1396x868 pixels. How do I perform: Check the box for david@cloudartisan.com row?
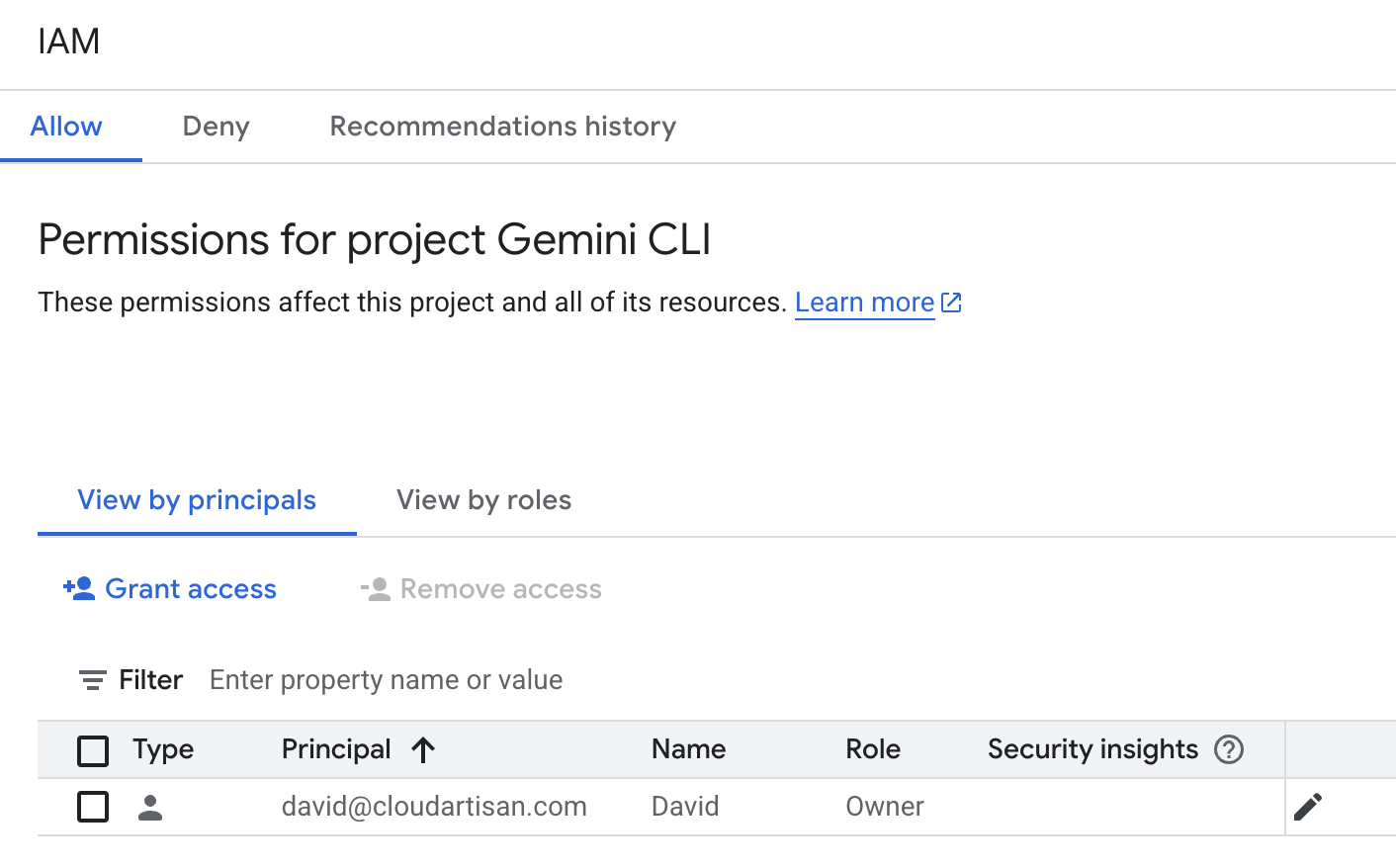click(x=93, y=807)
